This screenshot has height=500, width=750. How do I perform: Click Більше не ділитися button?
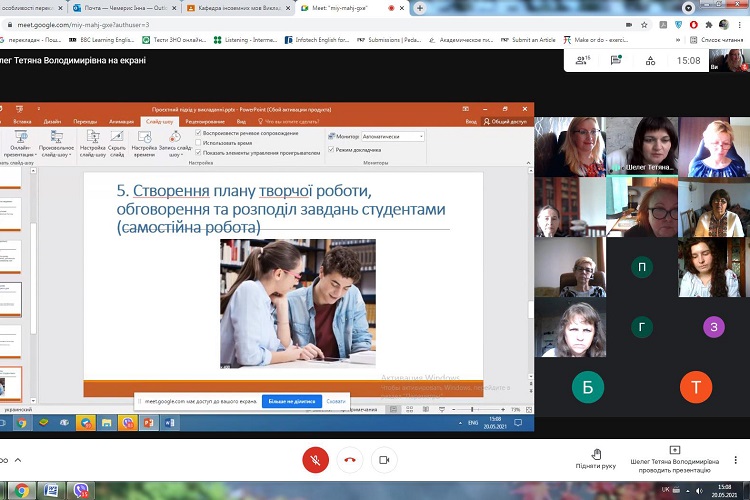291,401
